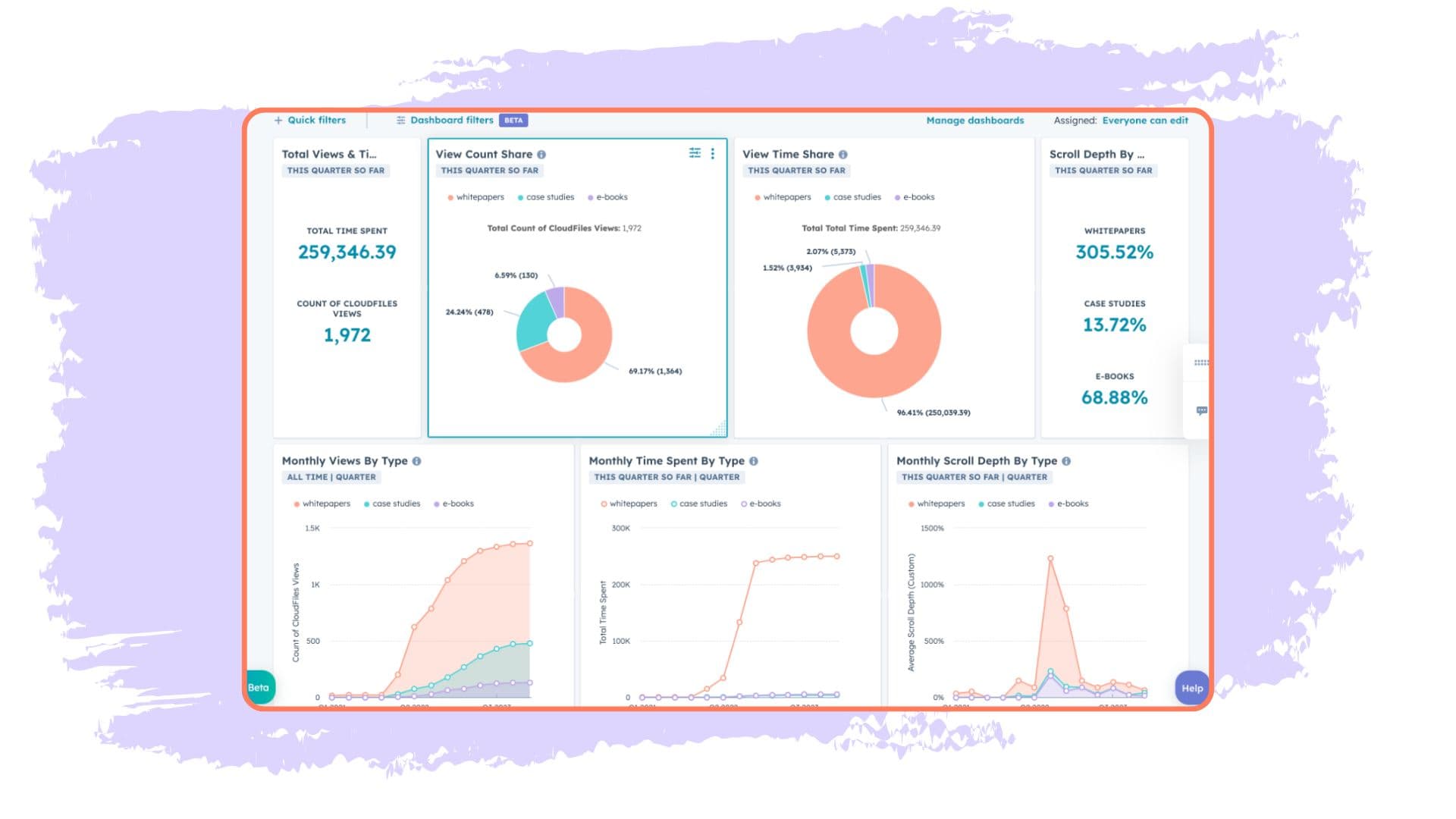Click the orange whitepapers legend color dot

pos(450,196)
